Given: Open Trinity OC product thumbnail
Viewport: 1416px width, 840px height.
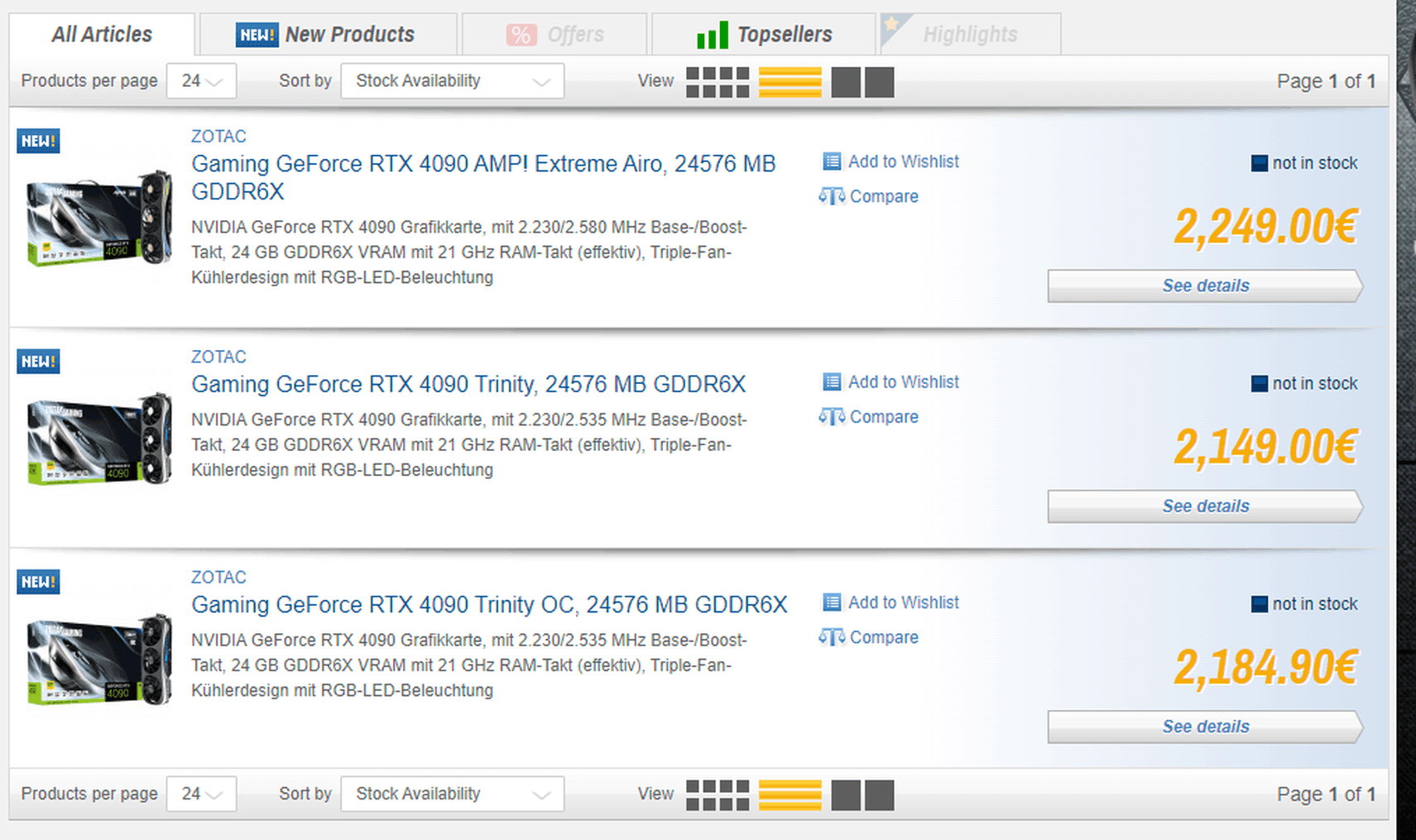Looking at the screenshot, I should pyautogui.click(x=99, y=660).
